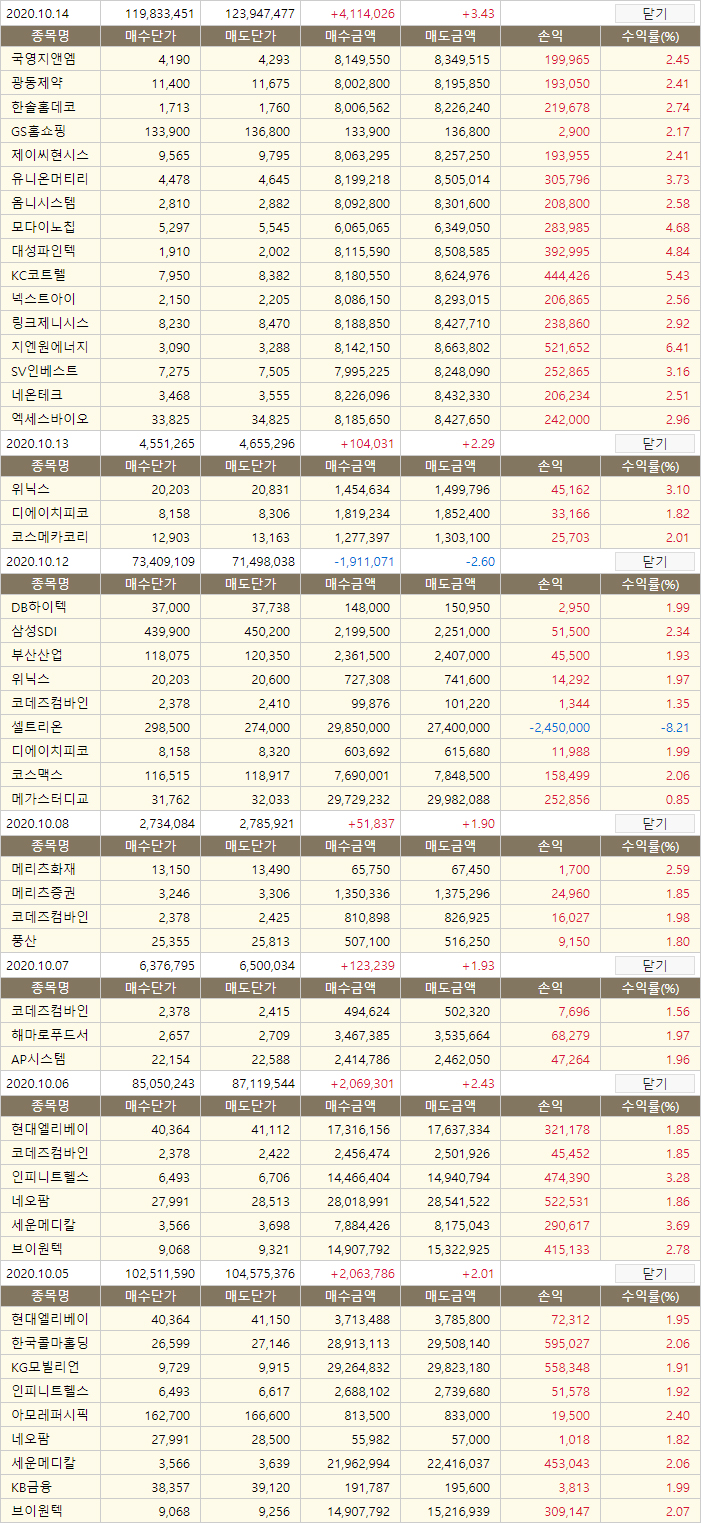Close the 2020.10.07 section with 닫기
Viewport: 701px width, 1523px height.
click(x=654, y=965)
